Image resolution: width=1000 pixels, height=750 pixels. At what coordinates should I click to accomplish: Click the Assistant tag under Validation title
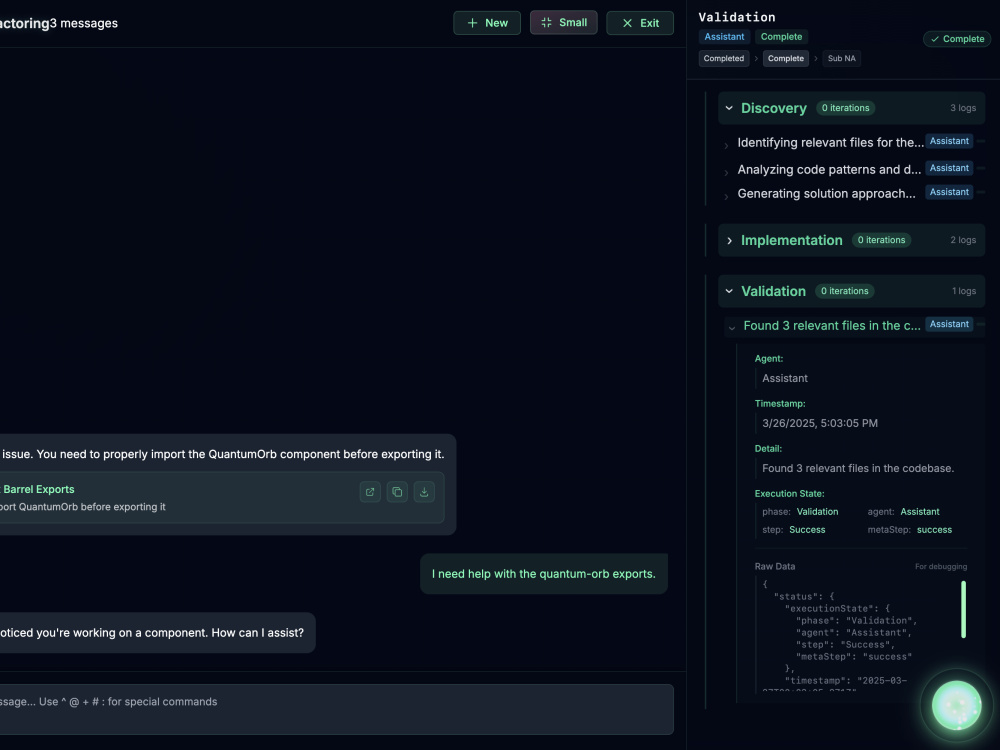click(724, 37)
